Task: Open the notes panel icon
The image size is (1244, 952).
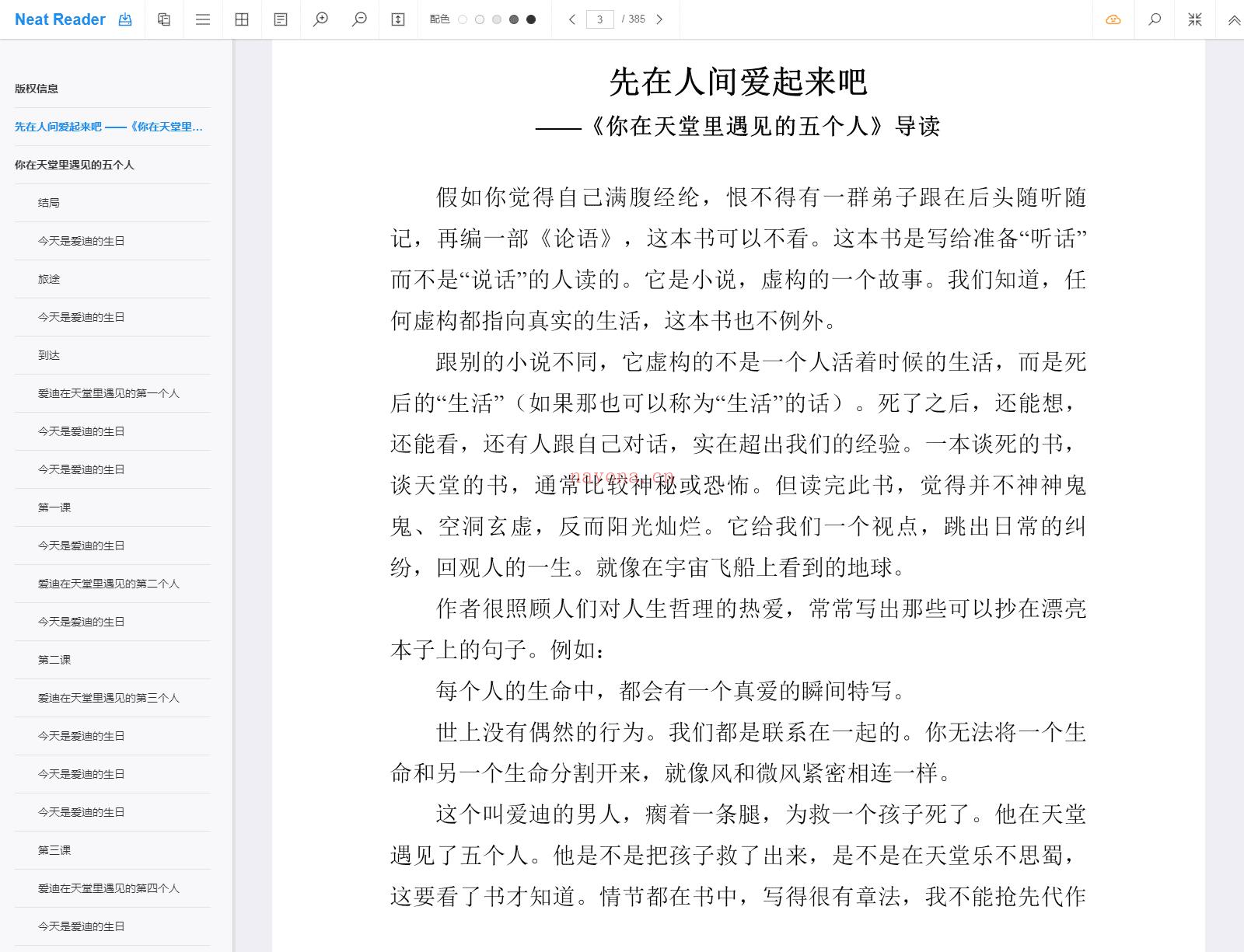Action: tap(281, 19)
